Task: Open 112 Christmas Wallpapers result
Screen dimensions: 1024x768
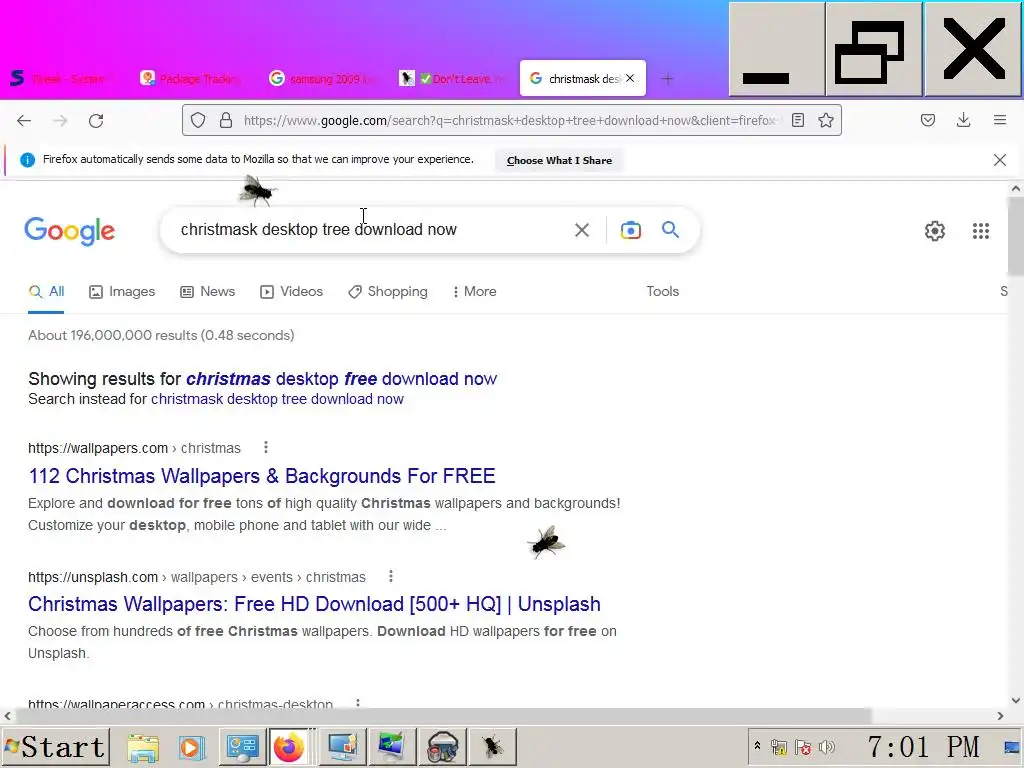Action: click(262, 476)
